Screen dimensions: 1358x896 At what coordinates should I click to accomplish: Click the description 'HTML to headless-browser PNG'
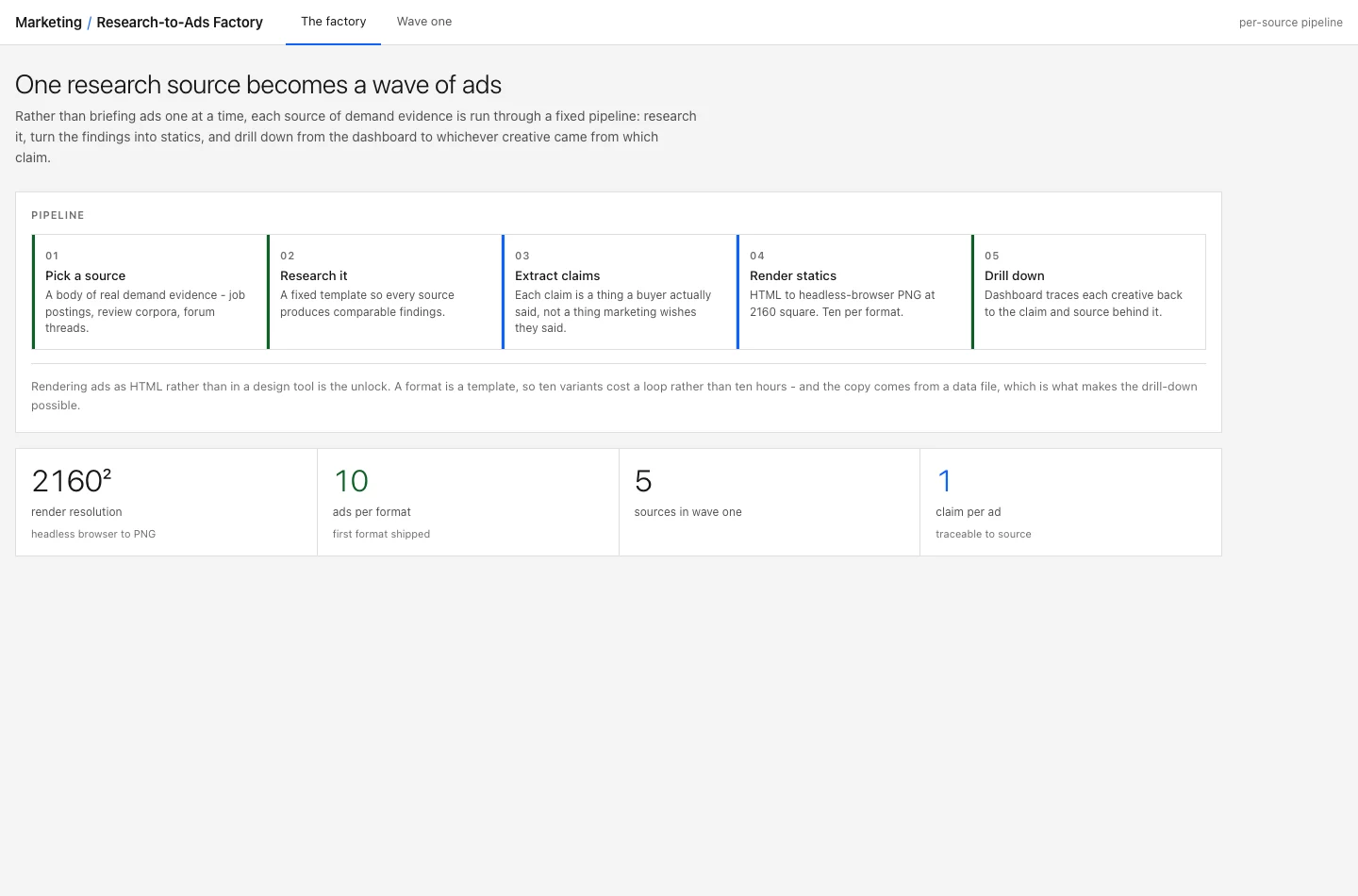pos(842,304)
